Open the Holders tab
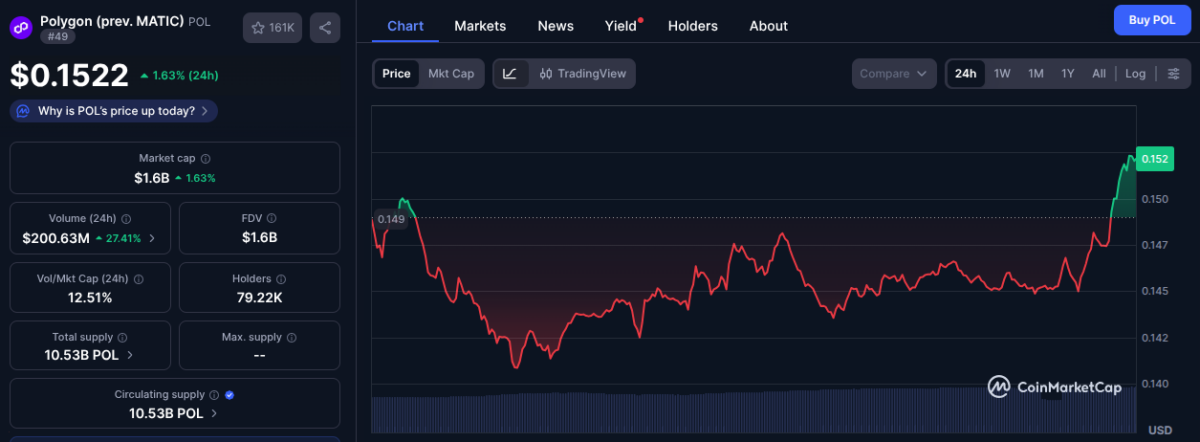This screenshot has width=1200, height=442. pyautogui.click(x=693, y=26)
